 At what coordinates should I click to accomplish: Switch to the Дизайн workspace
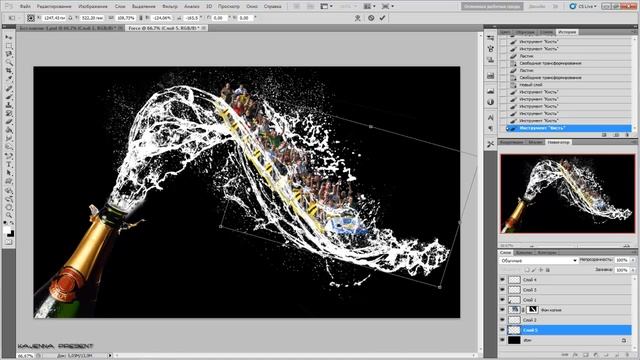point(536,7)
